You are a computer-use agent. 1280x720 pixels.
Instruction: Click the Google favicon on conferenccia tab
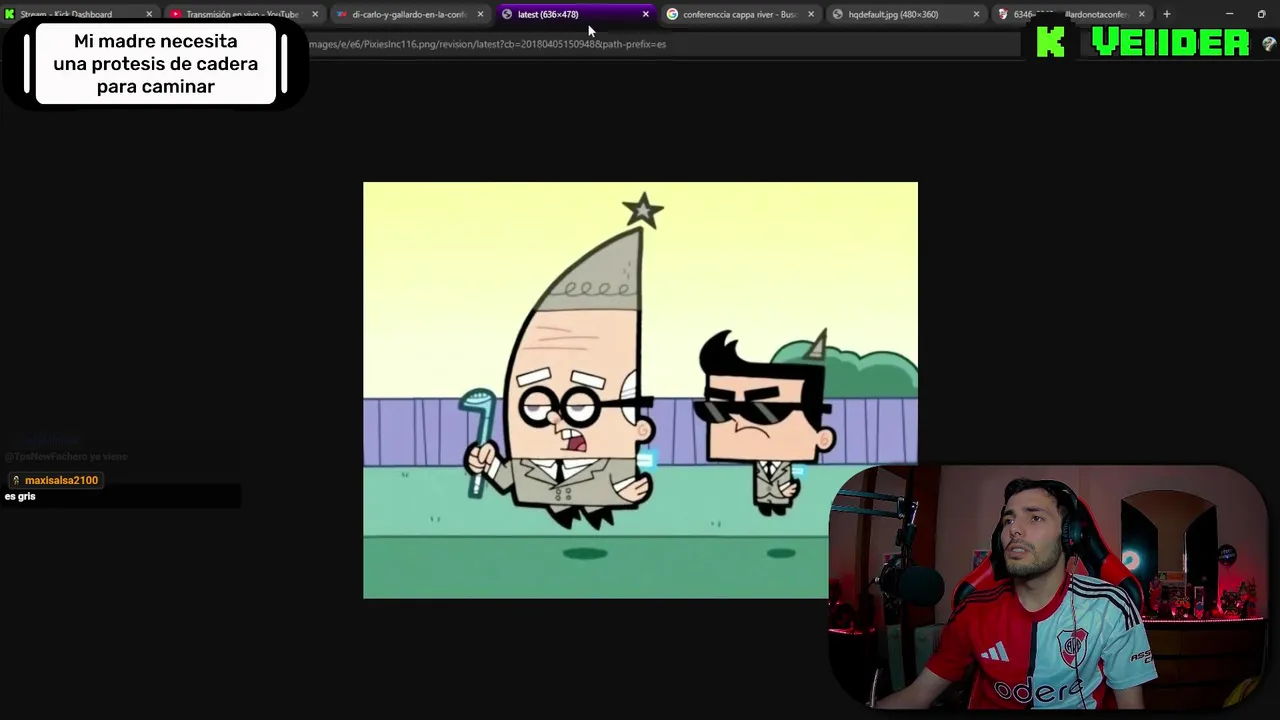672,14
